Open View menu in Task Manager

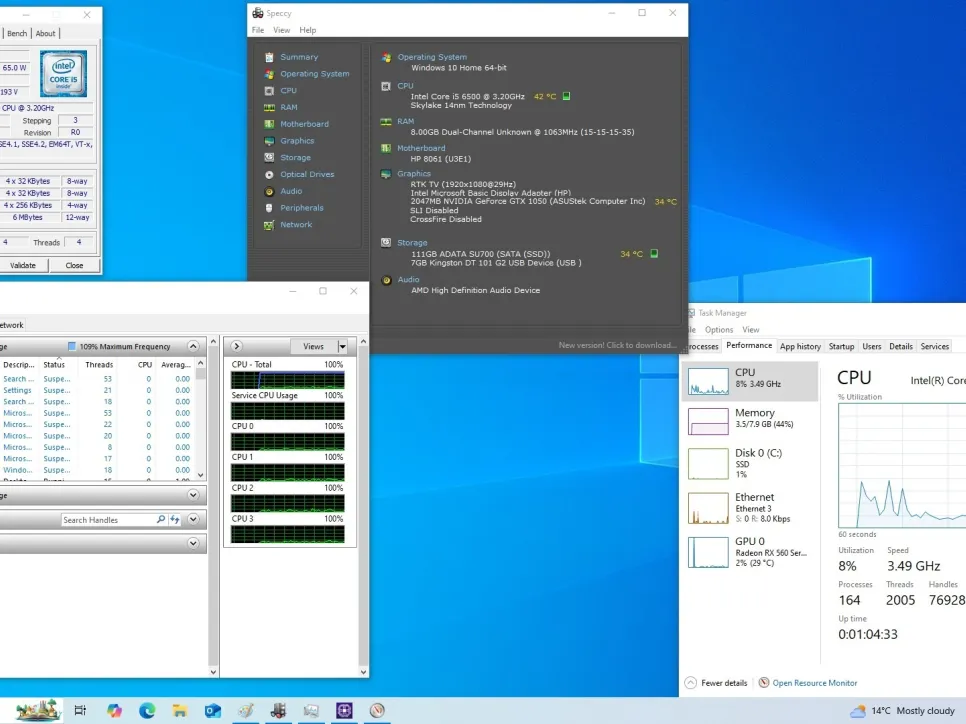[750, 330]
